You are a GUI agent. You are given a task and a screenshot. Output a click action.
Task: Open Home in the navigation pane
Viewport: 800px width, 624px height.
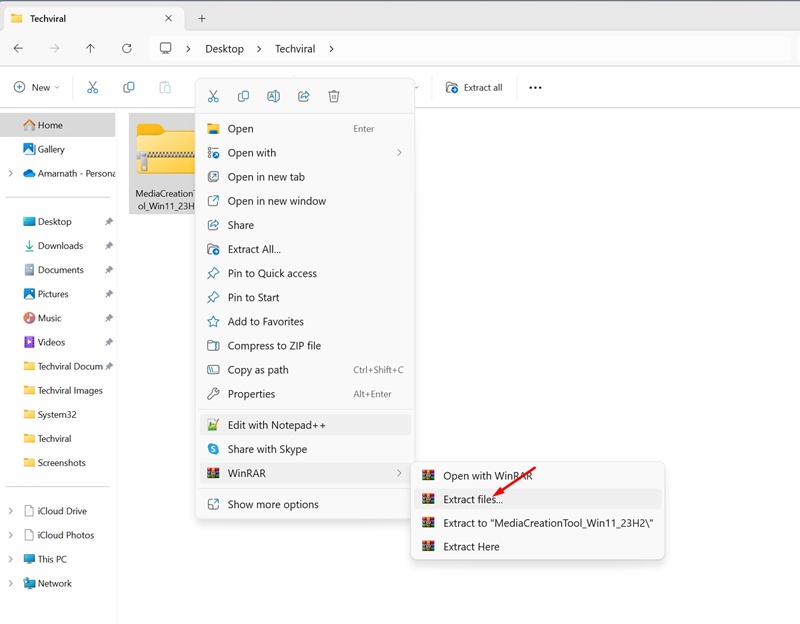(x=58, y=125)
